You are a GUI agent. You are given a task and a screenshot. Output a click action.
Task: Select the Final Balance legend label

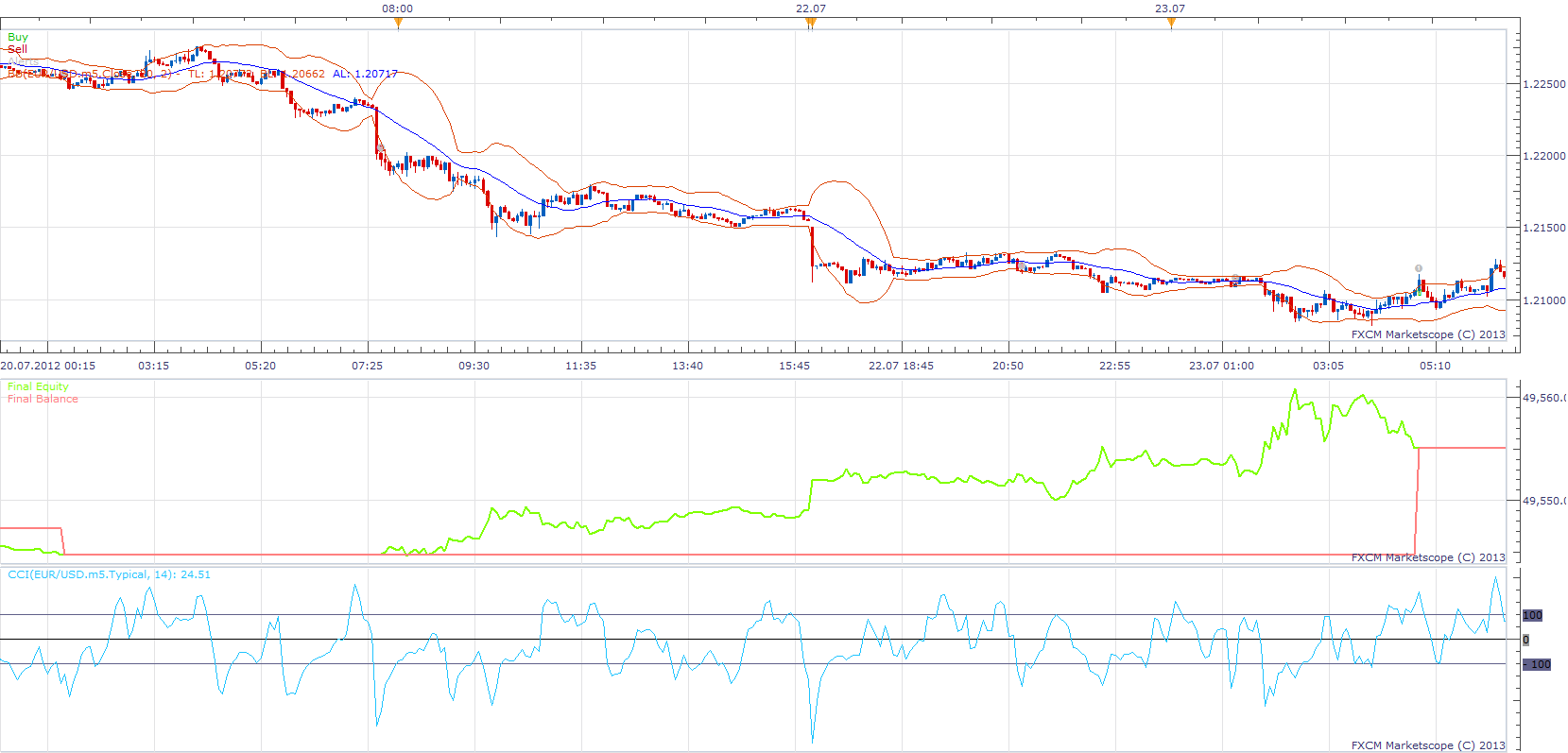point(43,399)
